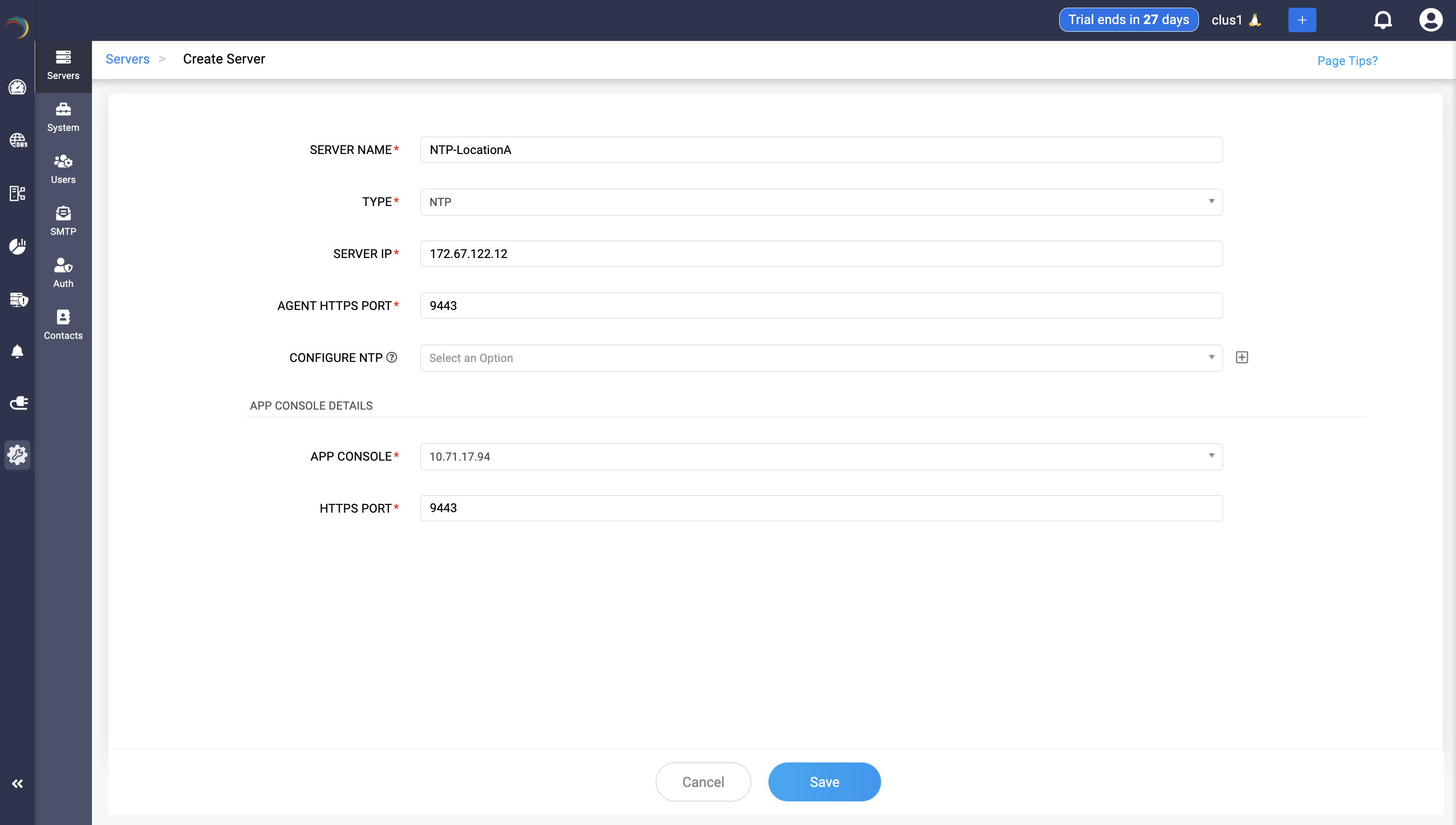
Task: Click the notification bell in top bar
Action: [1383, 19]
